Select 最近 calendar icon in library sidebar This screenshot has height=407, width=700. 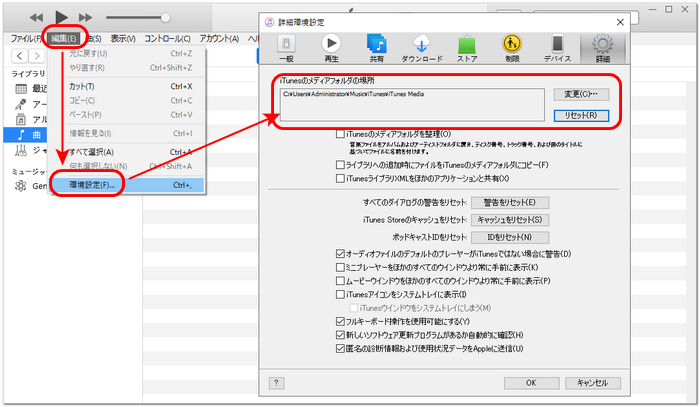(x=21, y=89)
